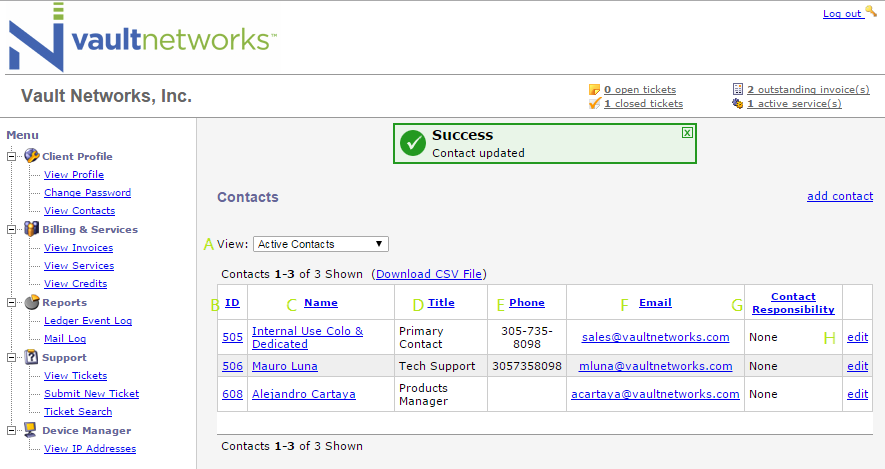Image resolution: width=885 pixels, height=469 pixels.
Task: Click the Client Profile wrench icon
Action: point(32,156)
